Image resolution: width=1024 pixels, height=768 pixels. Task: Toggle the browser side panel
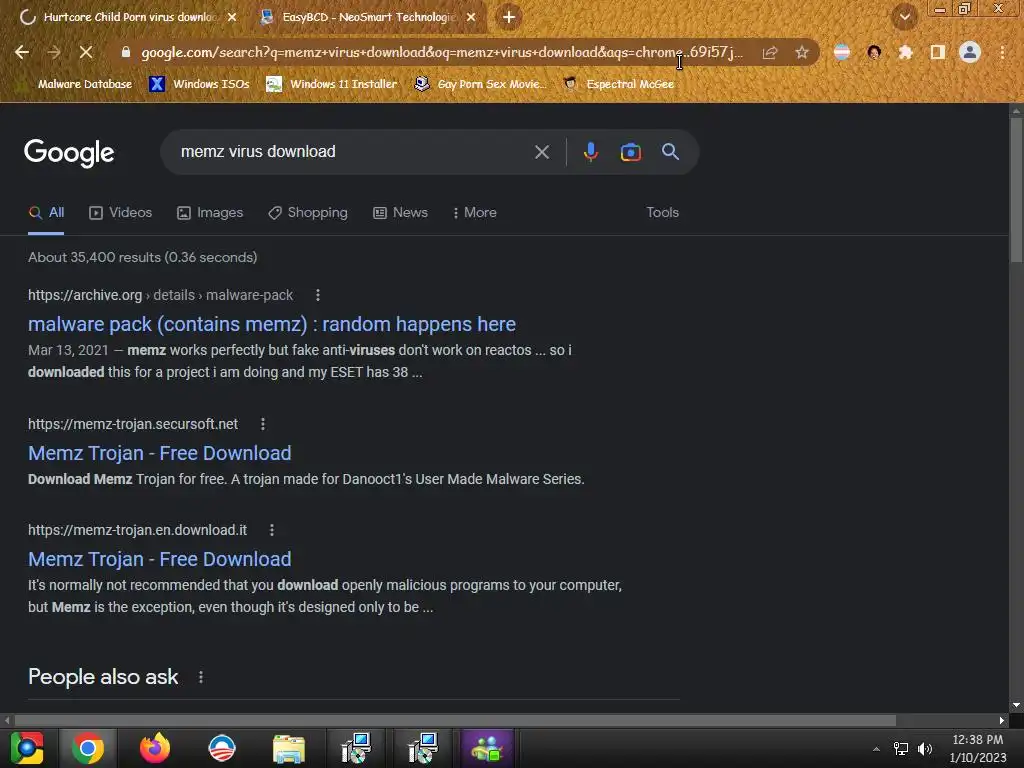(938, 52)
